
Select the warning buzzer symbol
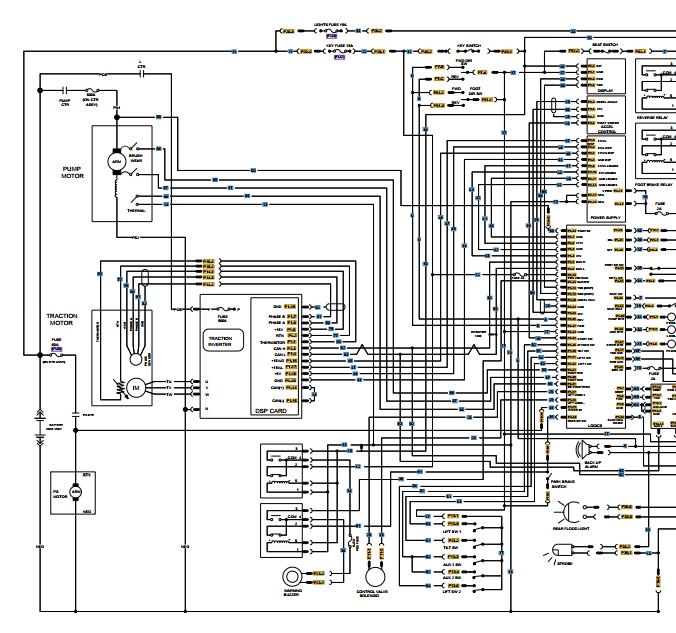click(x=292, y=577)
